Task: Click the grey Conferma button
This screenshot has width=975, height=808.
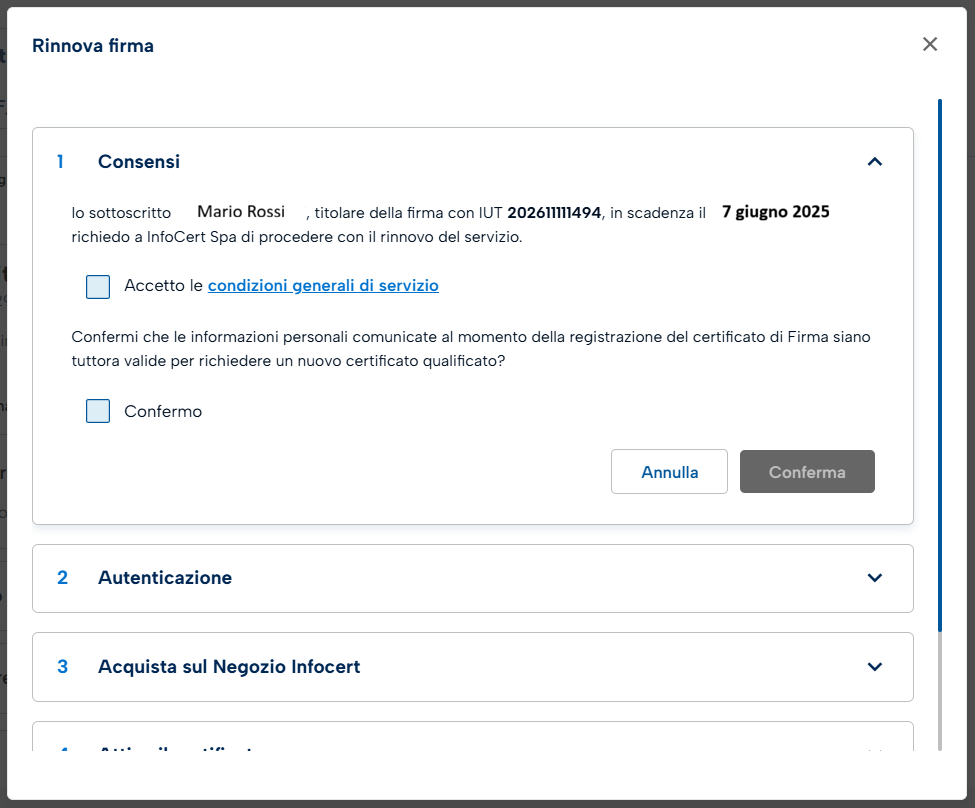Action: tap(807, 472)
